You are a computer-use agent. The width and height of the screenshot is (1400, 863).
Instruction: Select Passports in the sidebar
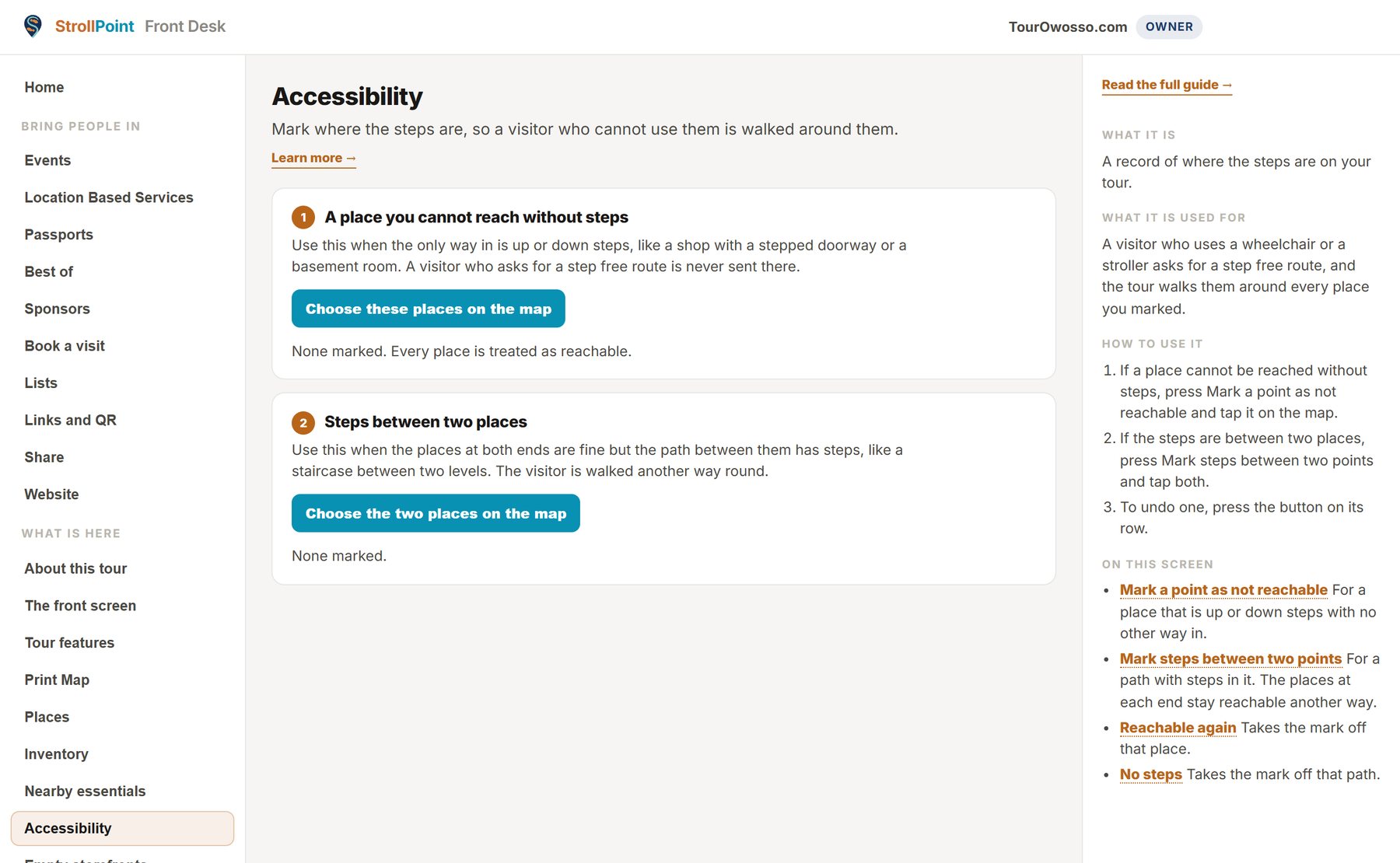tap(58, 235)
